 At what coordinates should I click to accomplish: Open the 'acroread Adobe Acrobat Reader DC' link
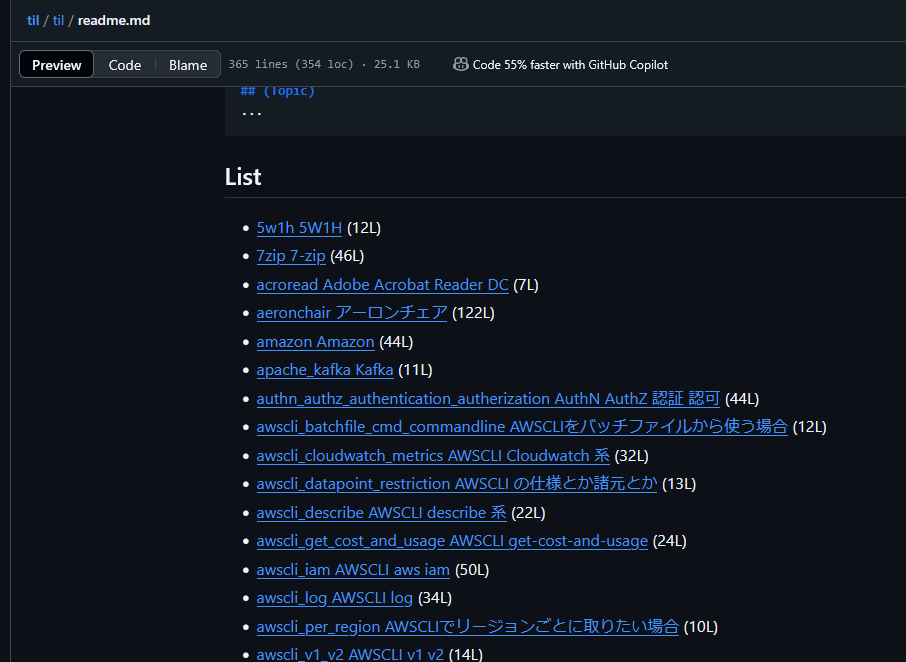382,285
